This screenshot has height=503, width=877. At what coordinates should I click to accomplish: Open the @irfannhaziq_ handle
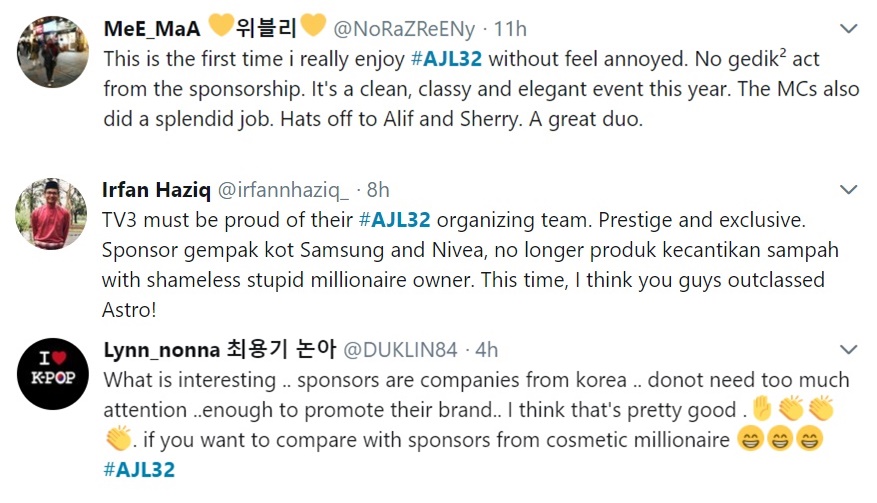click(283, 190)
